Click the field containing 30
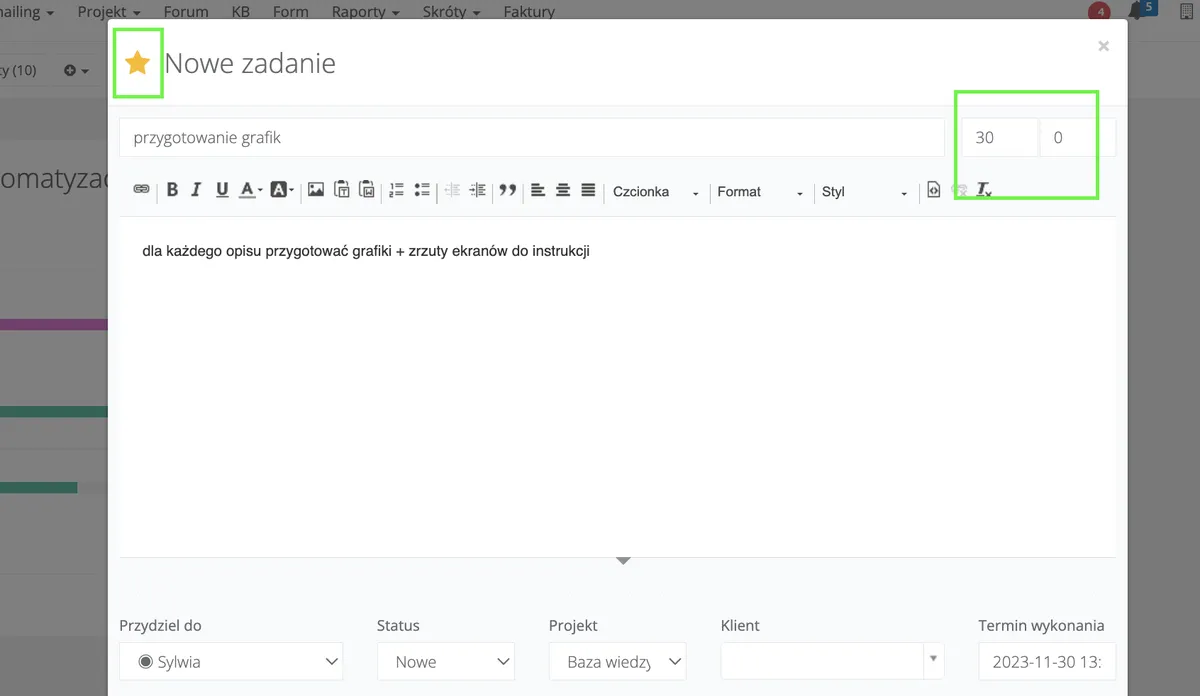This screenshot has height=696, width=1200. tap(1000, 138)
